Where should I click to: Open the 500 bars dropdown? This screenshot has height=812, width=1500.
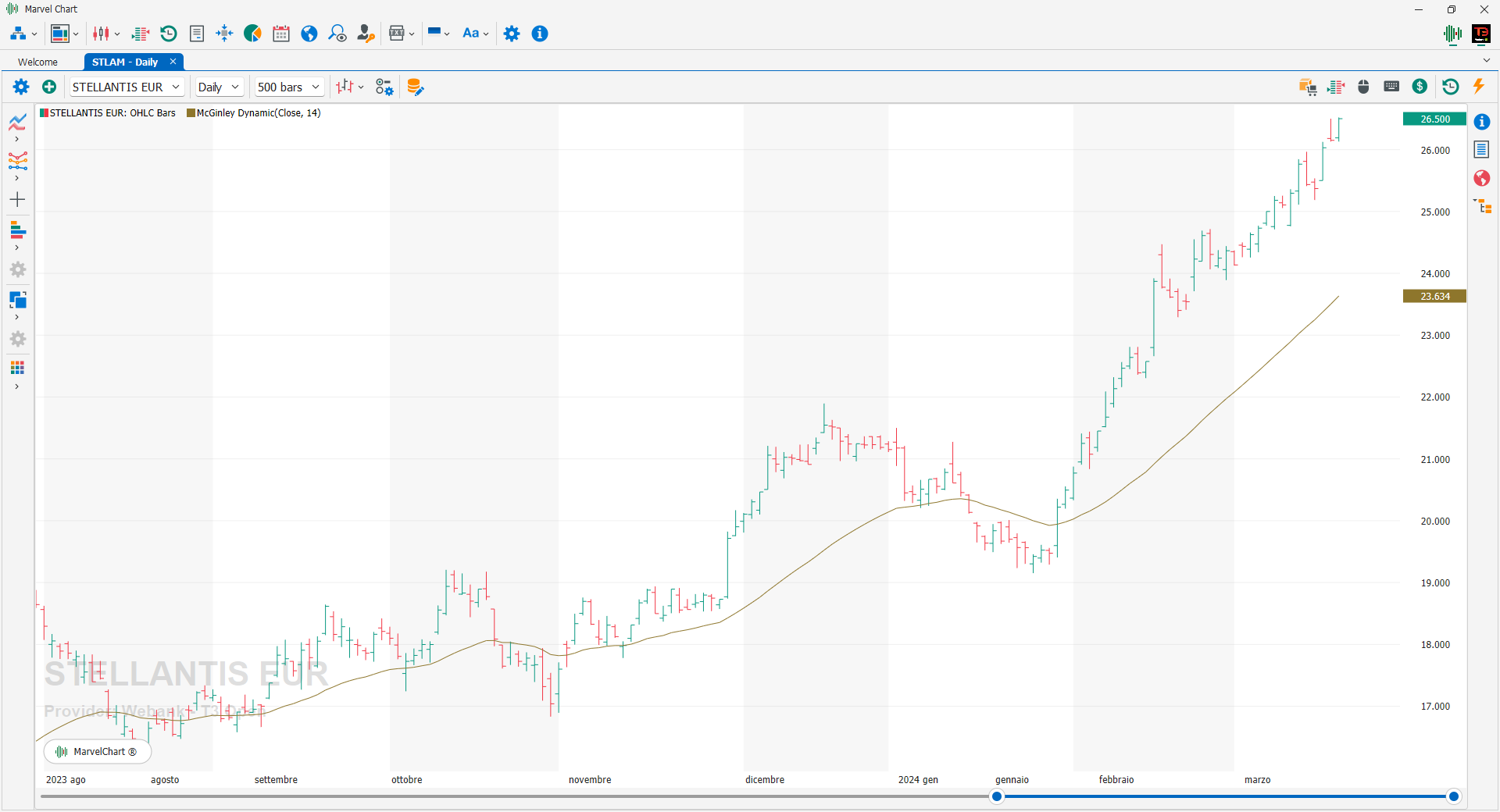288,87
